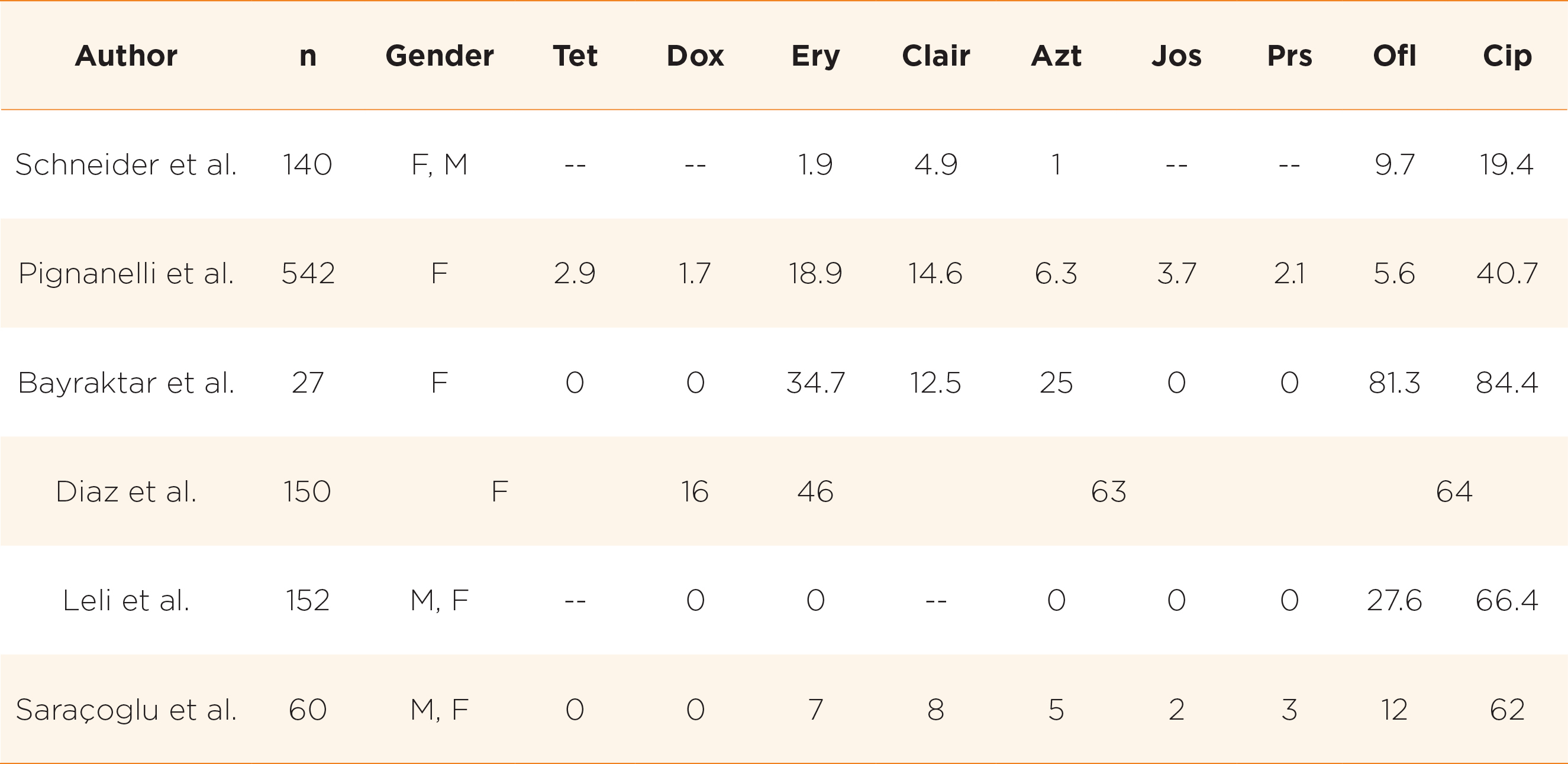Select the Diaz et al. author cell
Viewport: 1568px width, 764px height.
point(126,491)
